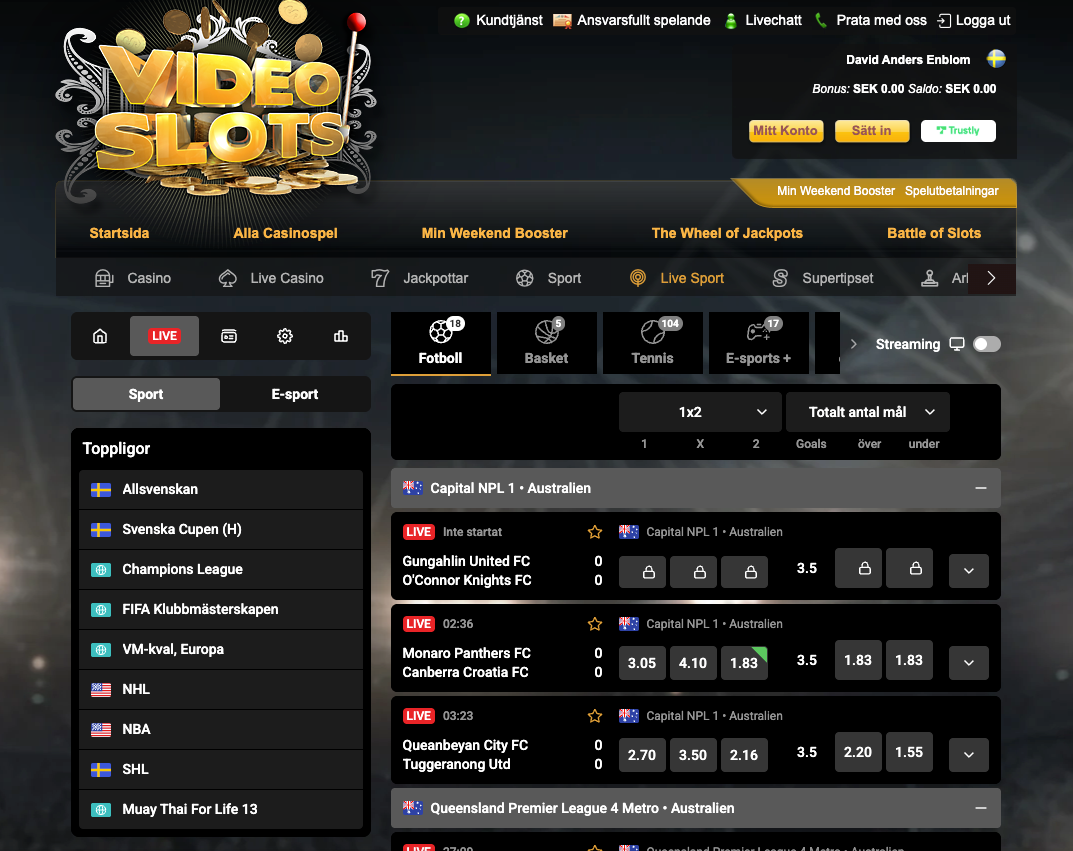
Task: Favorite the Gungahlin United FC match star
Action: [x=595, y=532]
